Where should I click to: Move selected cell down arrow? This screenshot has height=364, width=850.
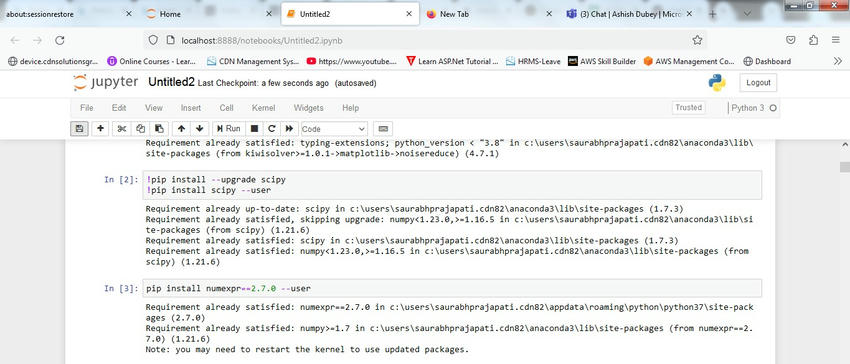(x=199, y=129)
